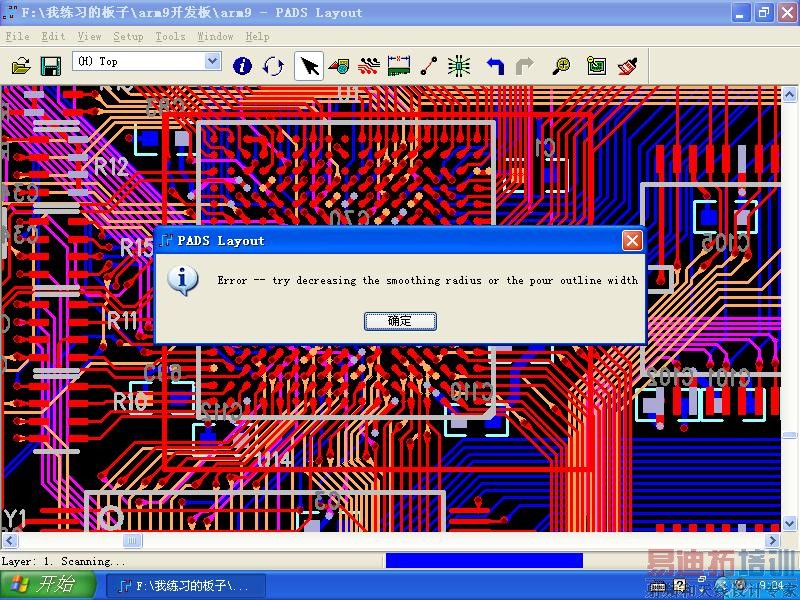Close the PADS Layout error dialog
800x600 pixels.
tap(632, 240)
